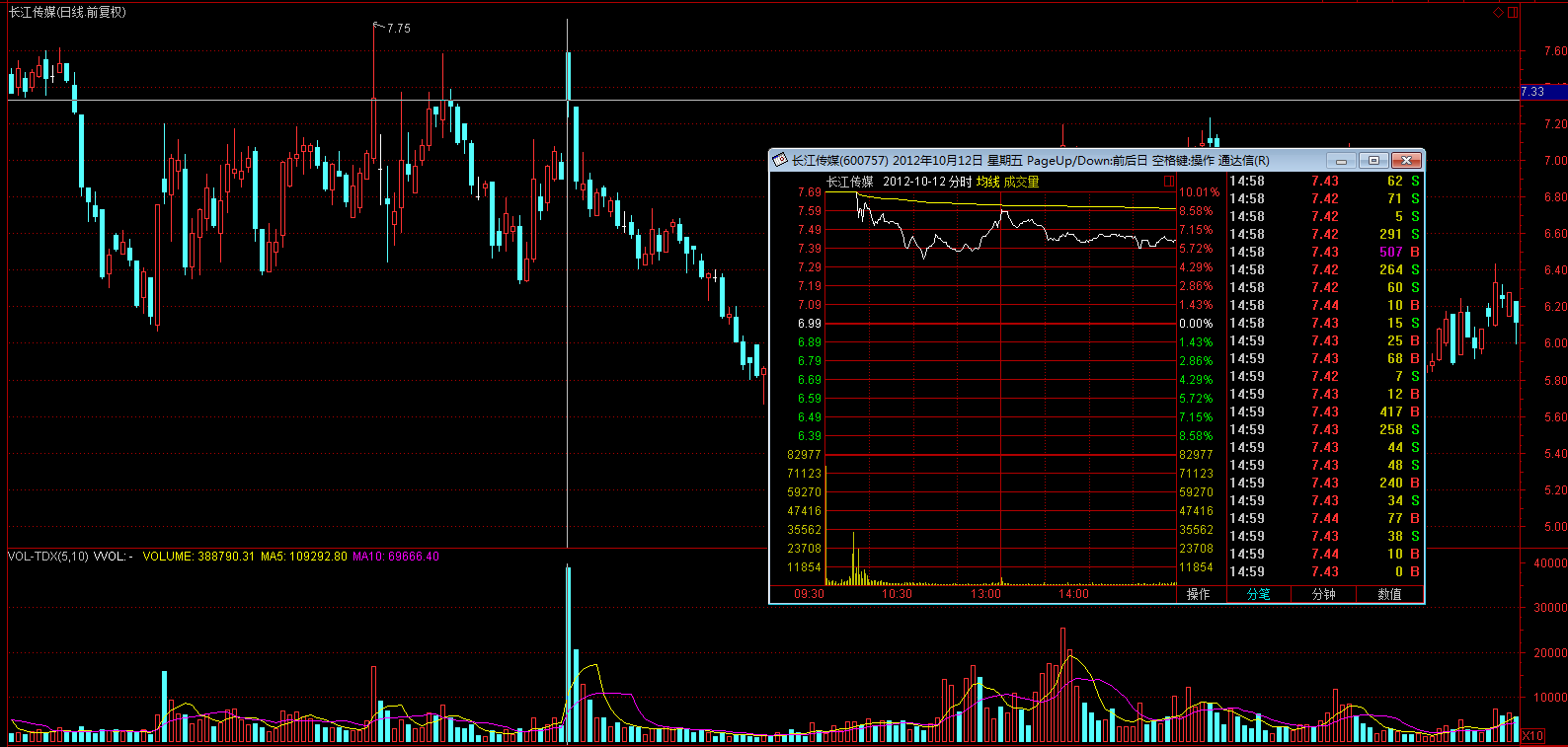Click the 长江传媒(日线 前复权) chart title
The width and height of the screenshot is (1568, 747).
click(x=68, y=12)
